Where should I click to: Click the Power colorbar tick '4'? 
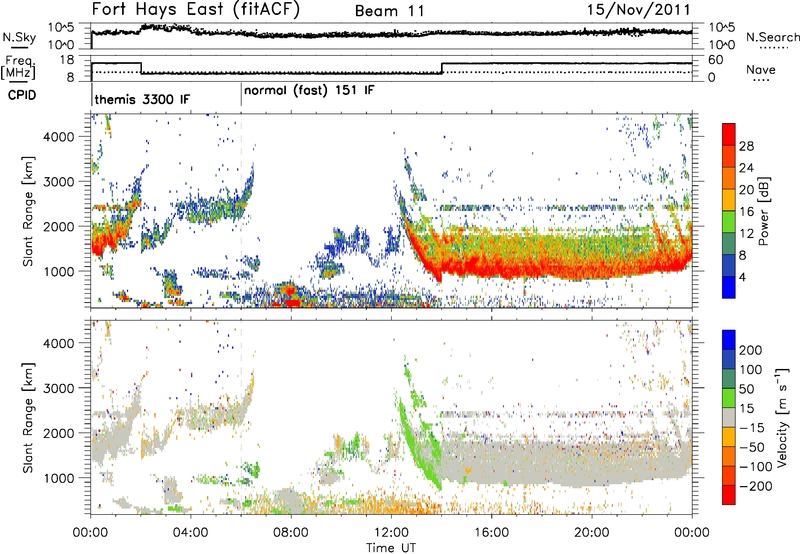(743, 278)
